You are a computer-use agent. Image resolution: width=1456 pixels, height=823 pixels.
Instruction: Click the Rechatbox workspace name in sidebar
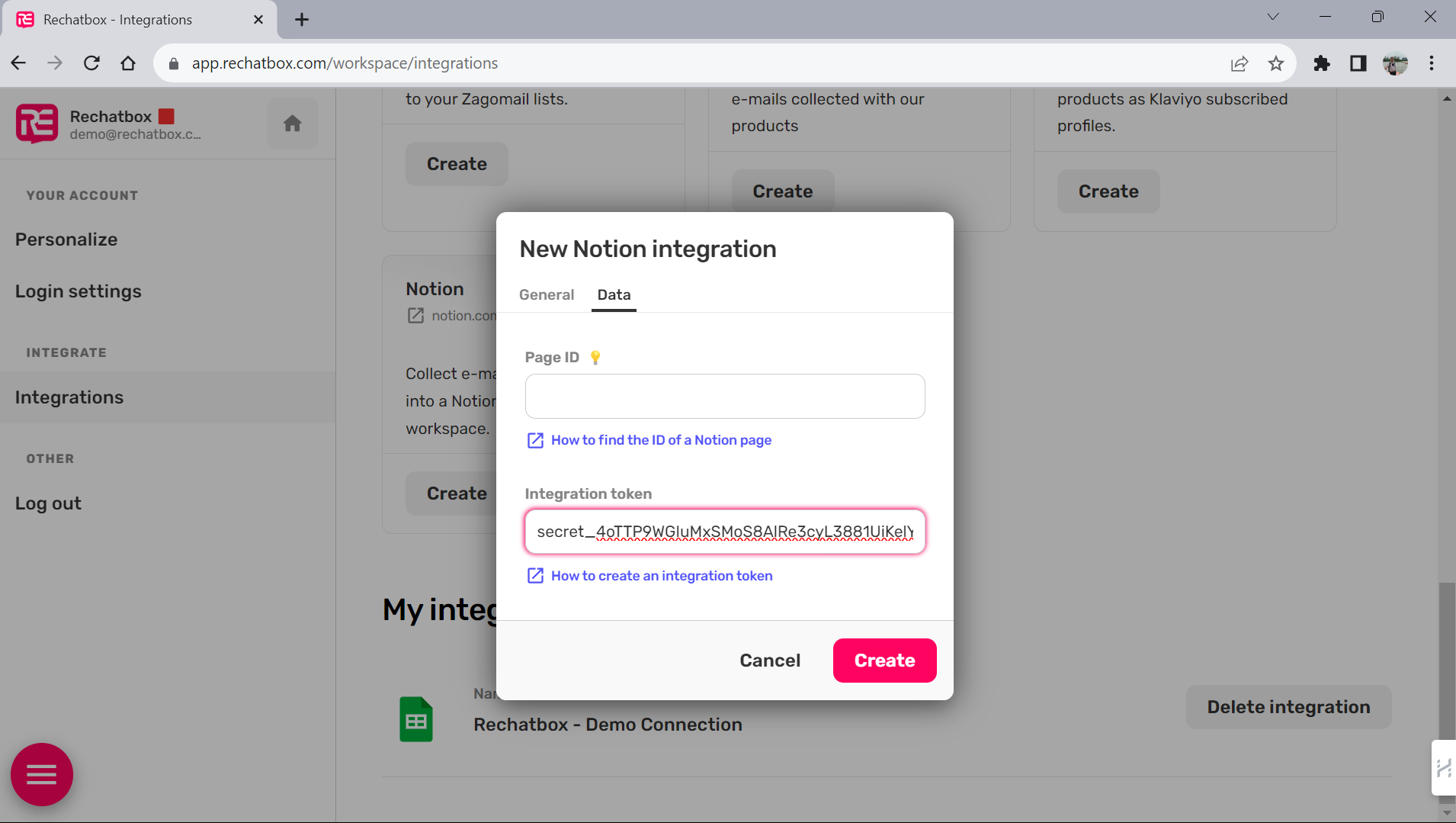point(111,116)
